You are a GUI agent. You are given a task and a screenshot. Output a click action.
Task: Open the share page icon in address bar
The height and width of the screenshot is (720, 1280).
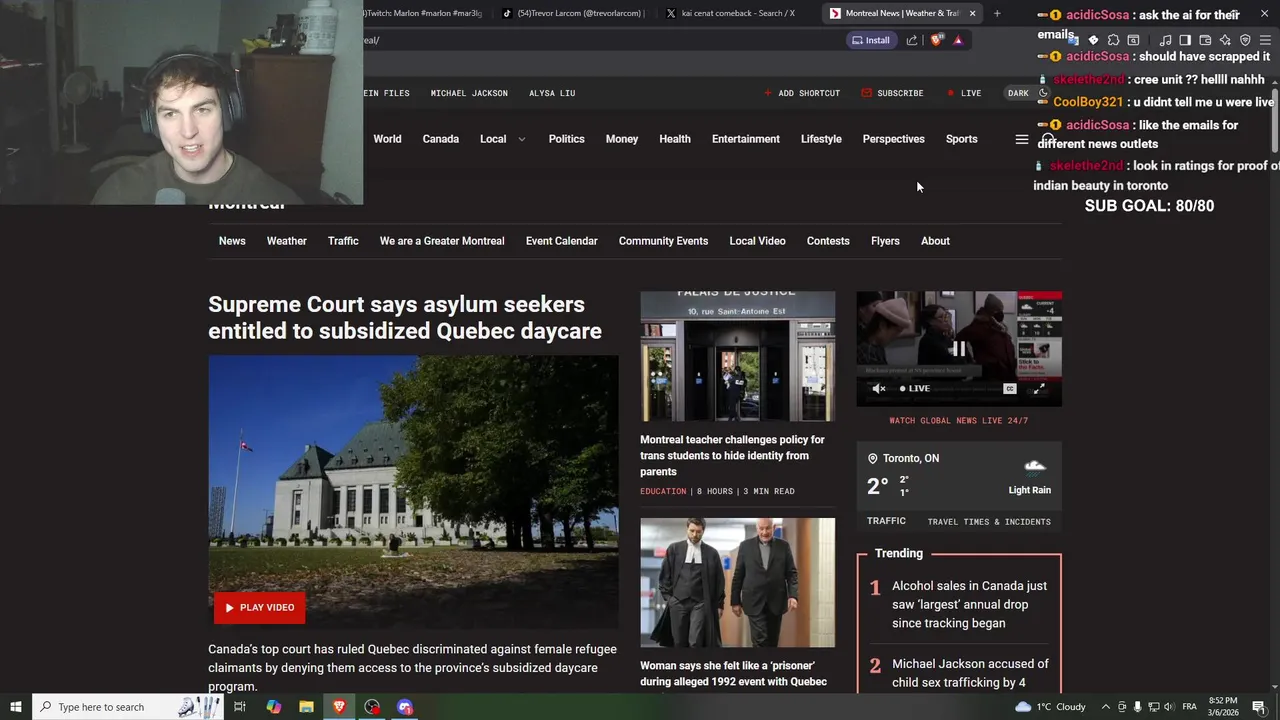coord(911,40)
